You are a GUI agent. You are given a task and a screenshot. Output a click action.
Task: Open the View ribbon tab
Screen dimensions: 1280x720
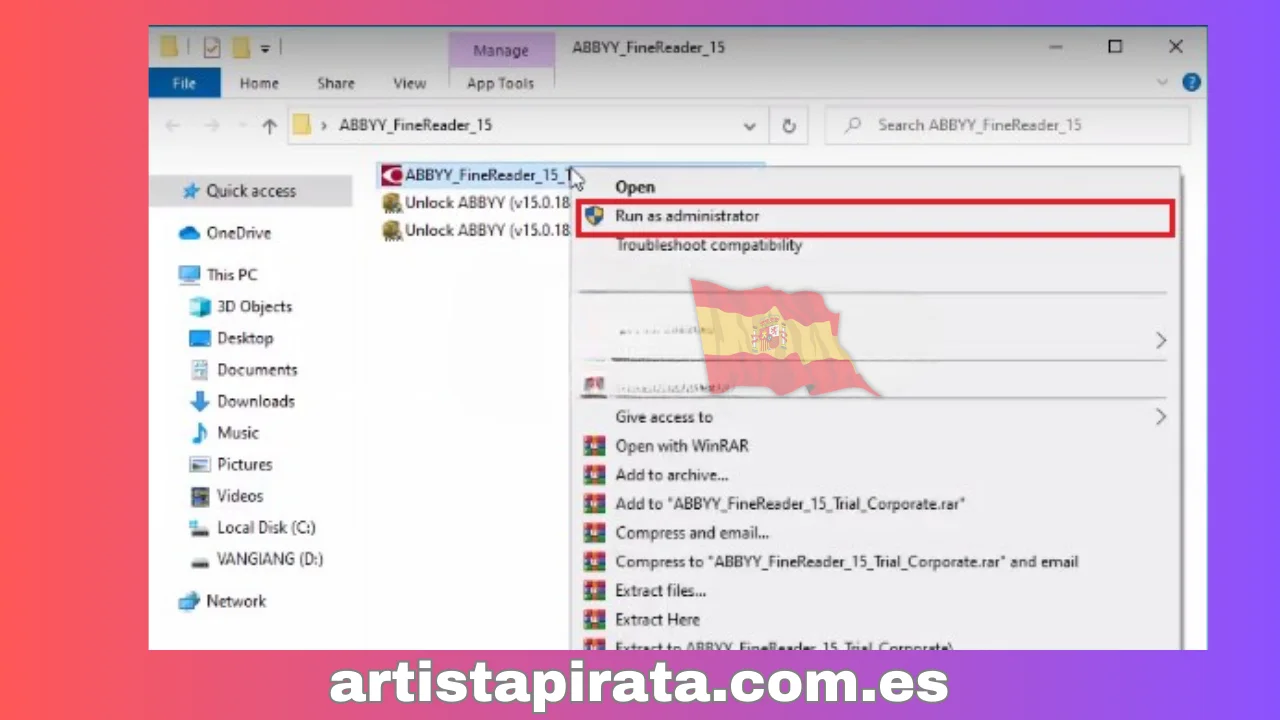409,83
